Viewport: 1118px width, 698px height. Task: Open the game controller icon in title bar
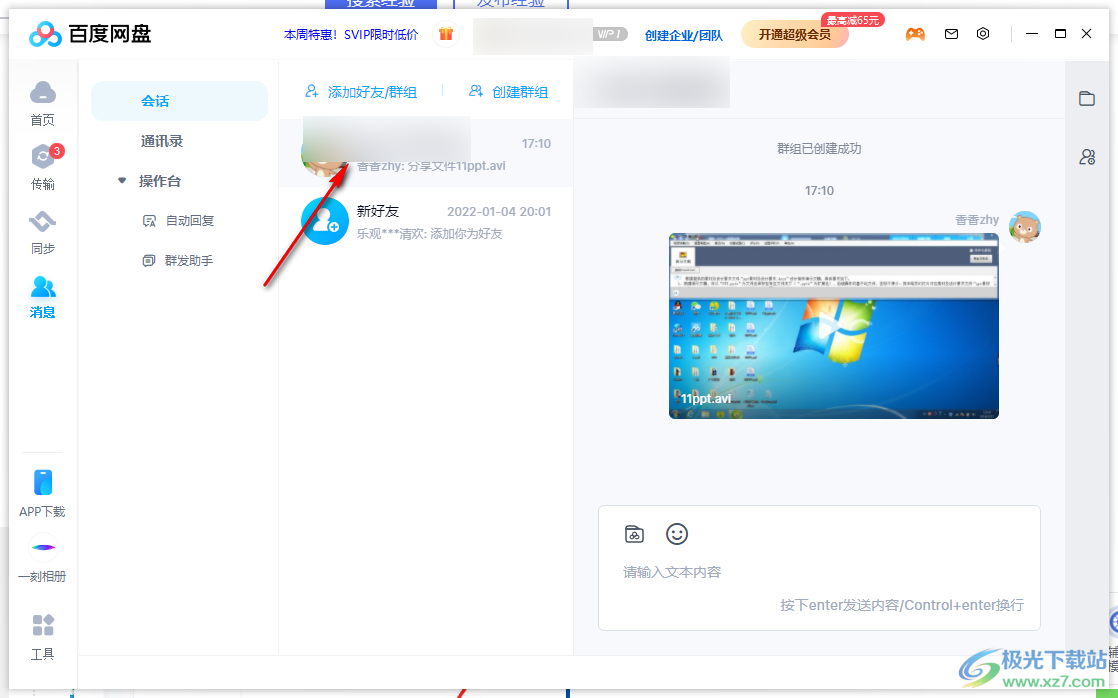click(916, 34)
